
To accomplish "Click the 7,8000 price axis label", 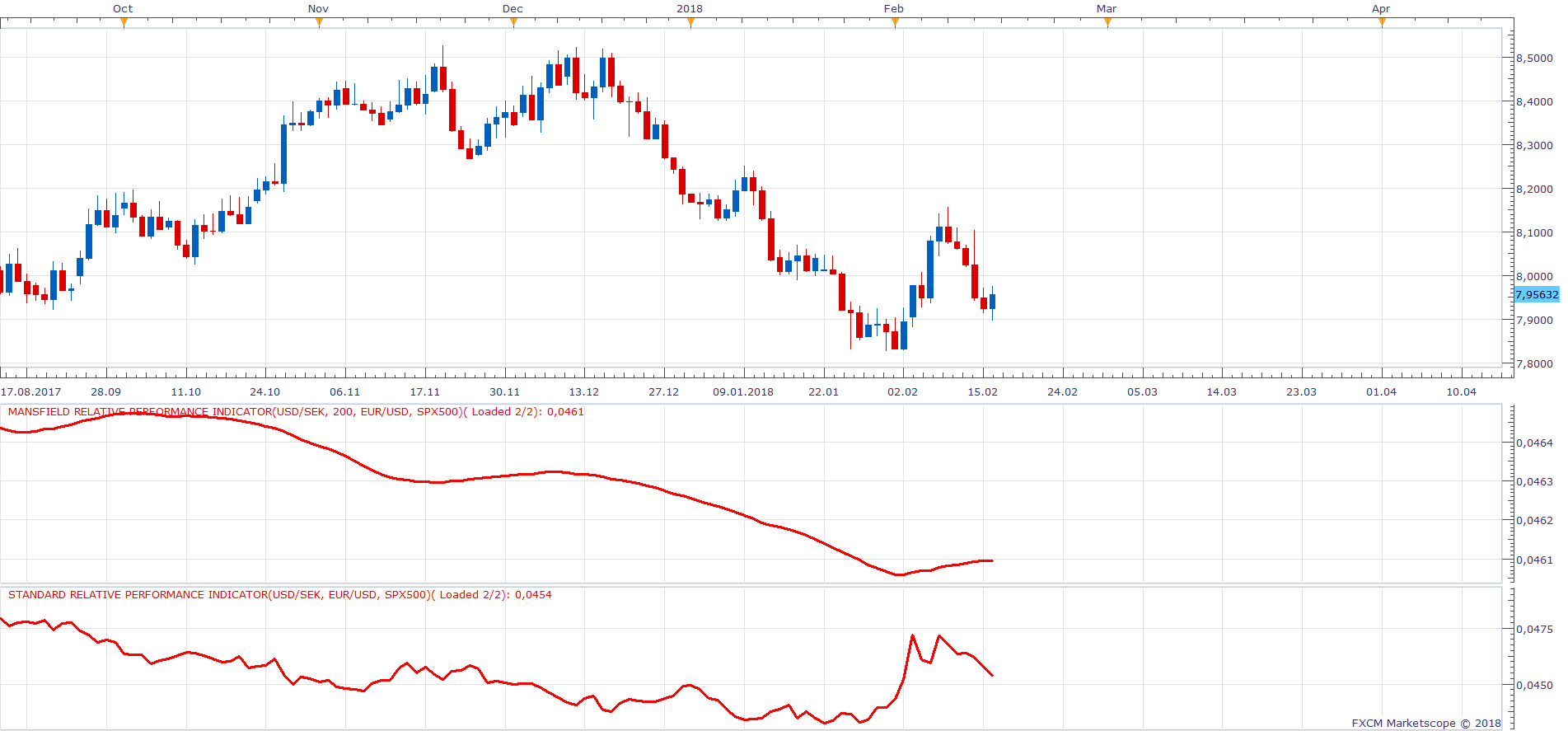I will coord(1534,363).
